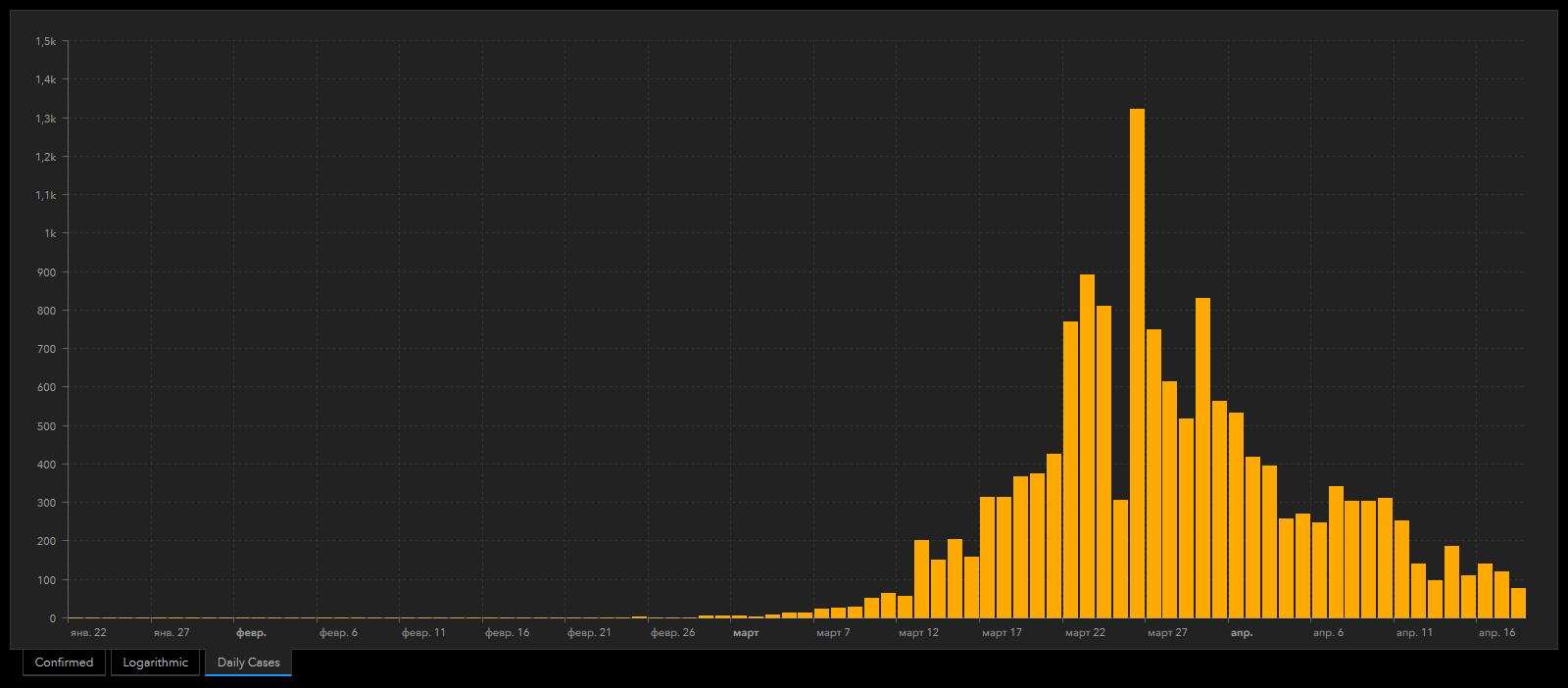Click the y-axis value '1,5k'
Screen dimensions: 1568x688
tap(46, 41)
